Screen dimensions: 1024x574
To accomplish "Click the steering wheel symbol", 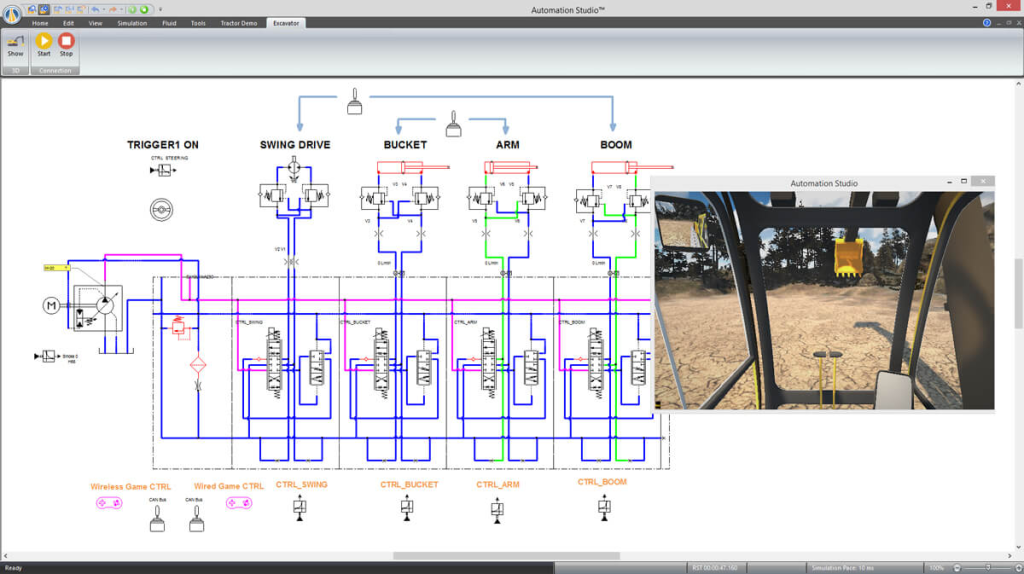I will pyautogui.click(x=161, y=210).
